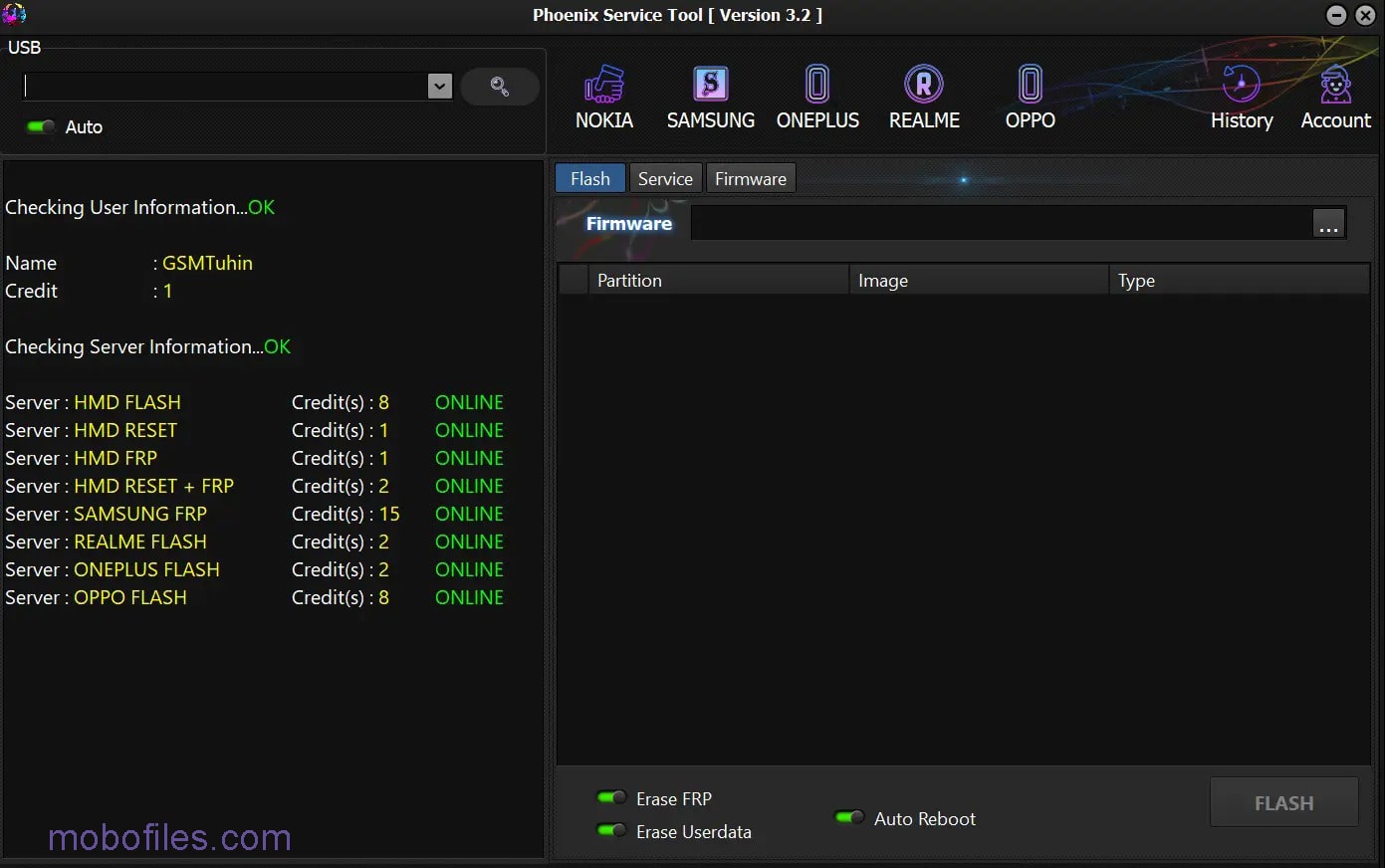Click the Firmware label beside path field
Screen dimensions: 1385x868
pyautogui.click(x=628, y=223)
